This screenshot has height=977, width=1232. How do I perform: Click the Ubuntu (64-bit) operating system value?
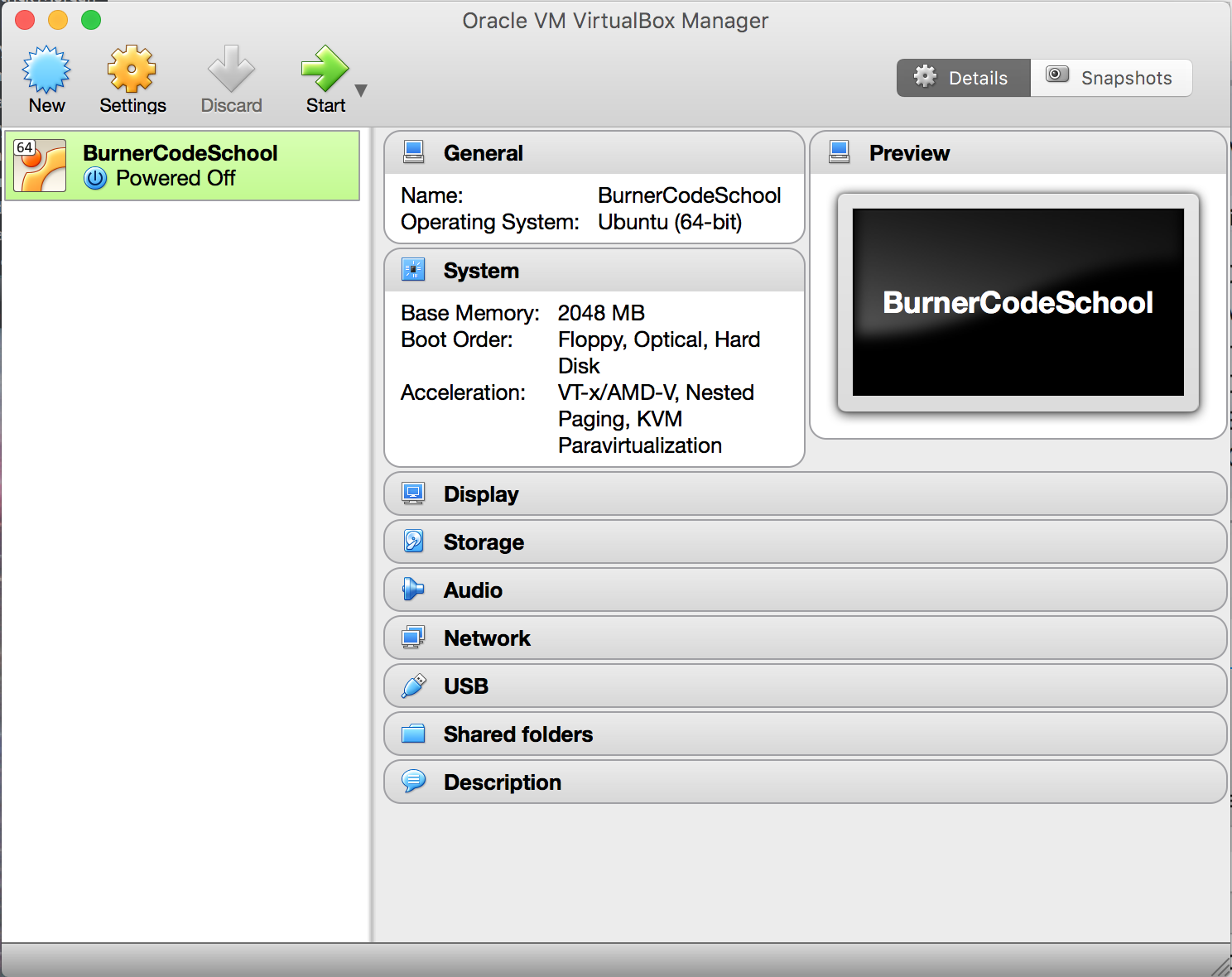tap(670, 222)
